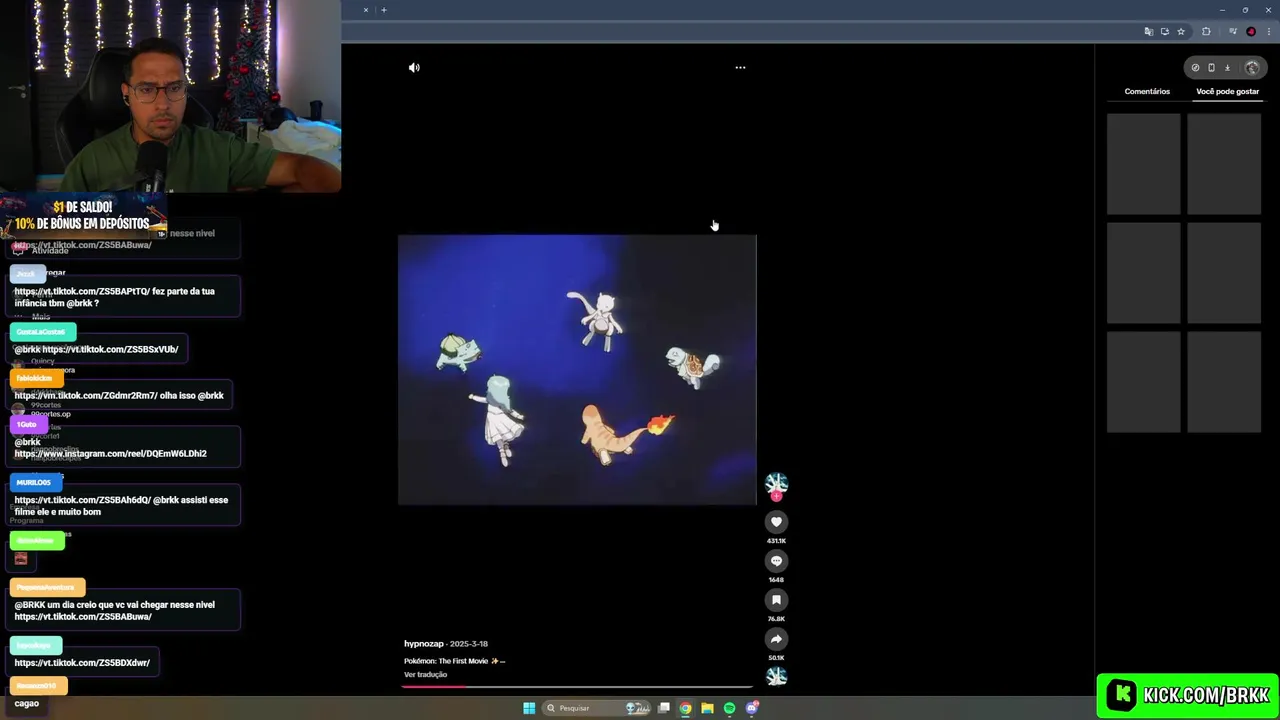Seek using the video progress bar
The image size is (1280, 720).
point(577,687)
